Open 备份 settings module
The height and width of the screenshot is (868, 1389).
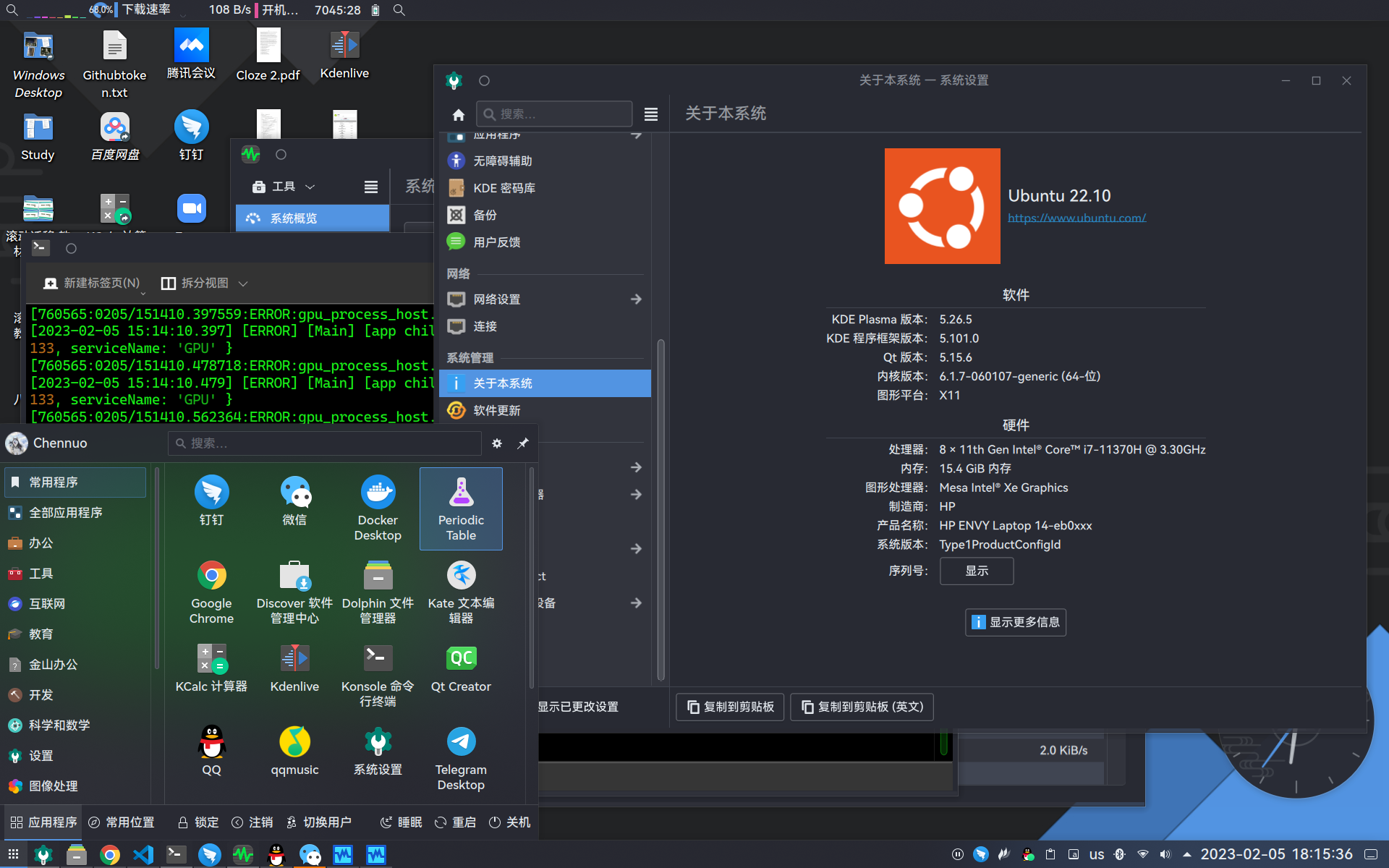coord(545,215)
